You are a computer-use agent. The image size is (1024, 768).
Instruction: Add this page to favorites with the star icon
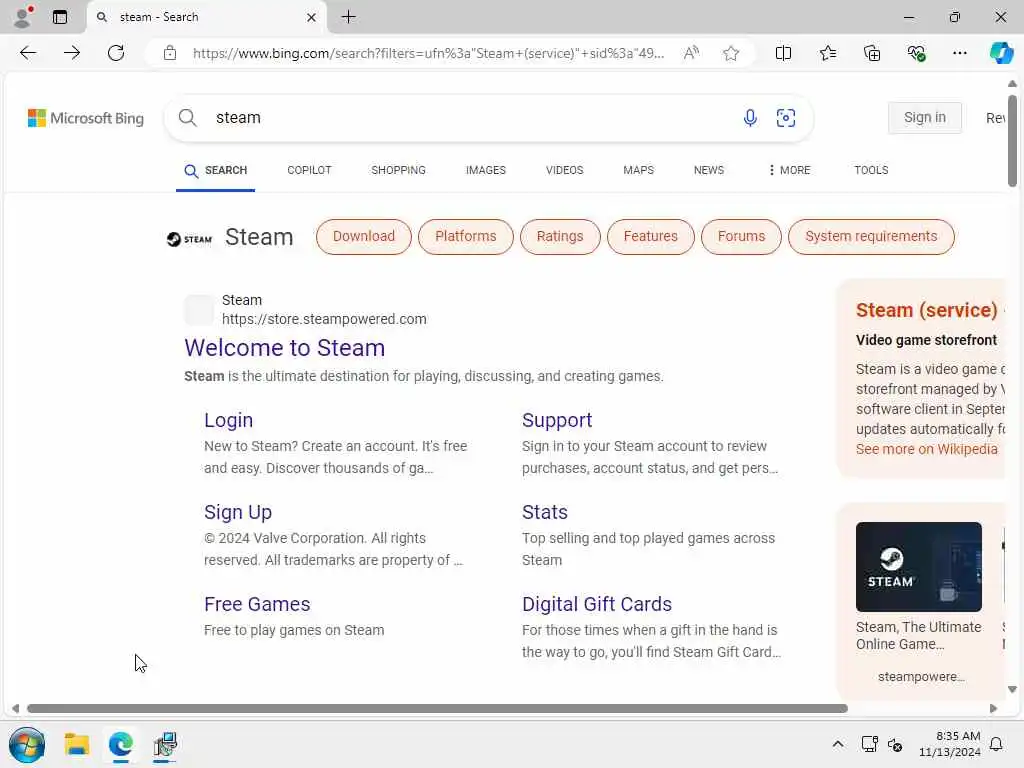[731, 53]
